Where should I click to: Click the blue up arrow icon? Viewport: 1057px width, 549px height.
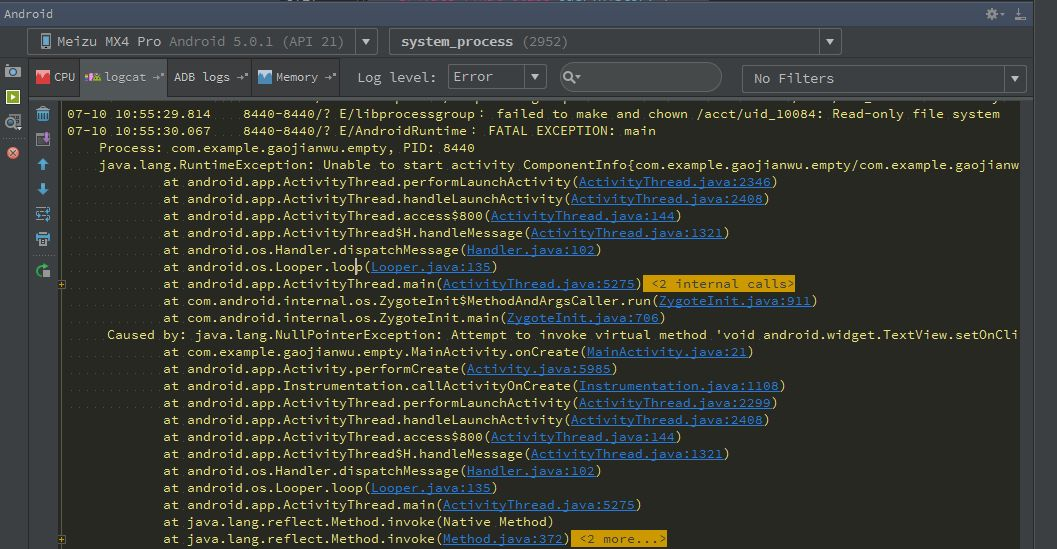point(43,164)
